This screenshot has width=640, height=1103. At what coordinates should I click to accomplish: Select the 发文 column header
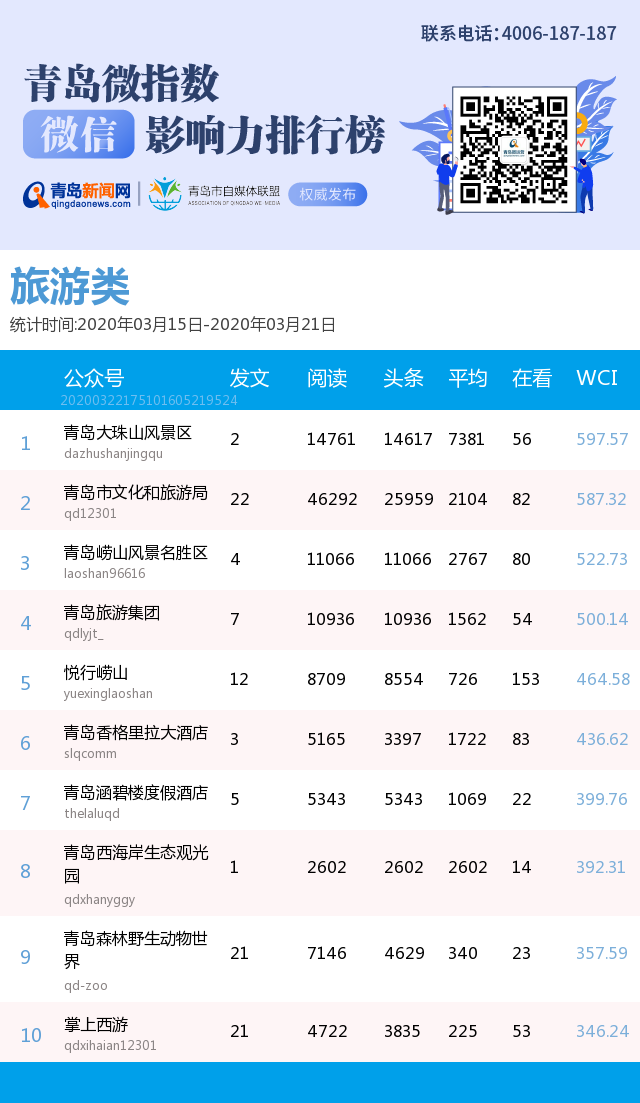tap(249, 378)
